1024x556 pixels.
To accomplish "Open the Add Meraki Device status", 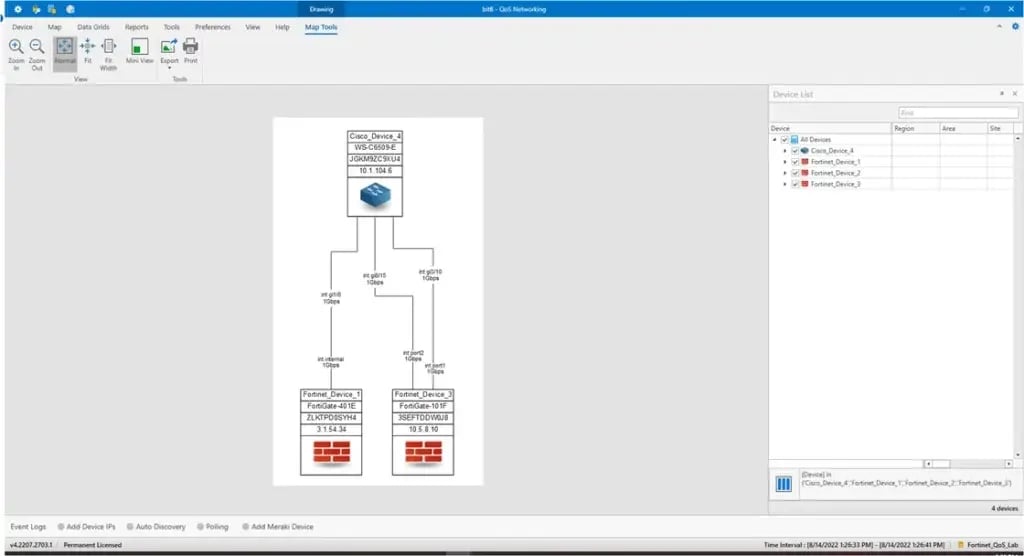I will coord(278,527).
